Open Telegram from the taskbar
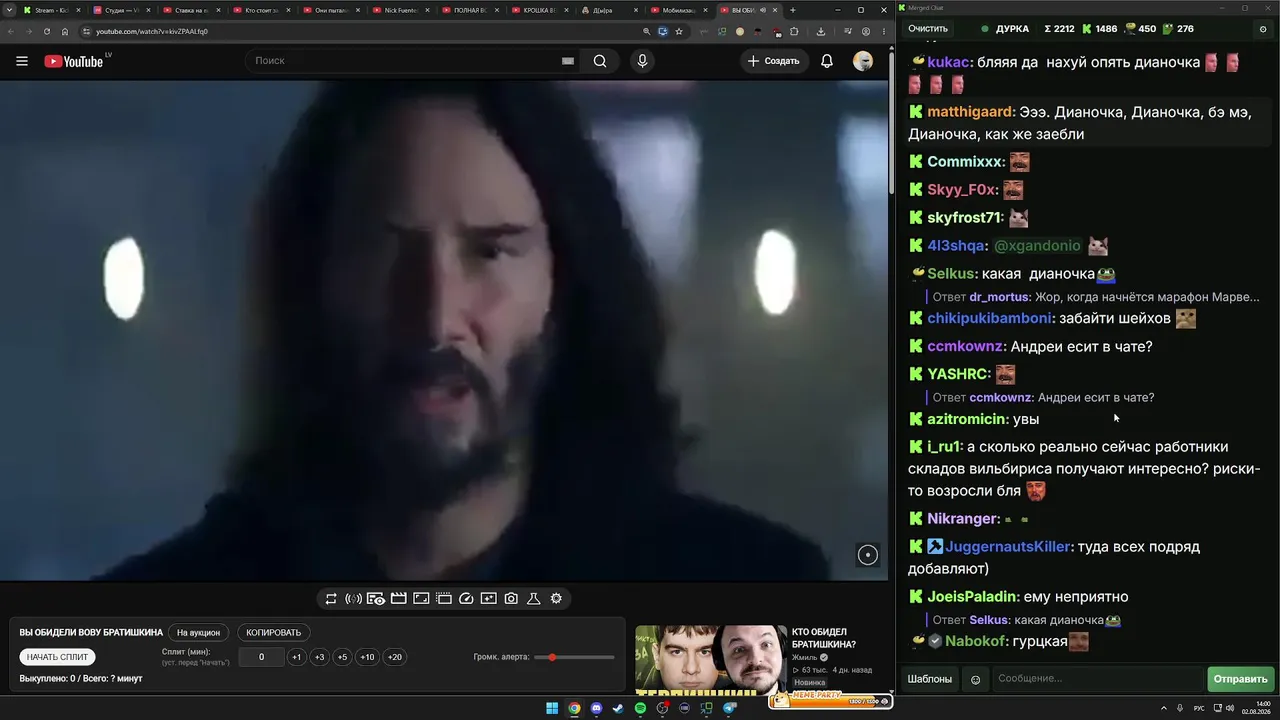Image resolution: width=1280 pixels, height=720 pixels. 729,708
